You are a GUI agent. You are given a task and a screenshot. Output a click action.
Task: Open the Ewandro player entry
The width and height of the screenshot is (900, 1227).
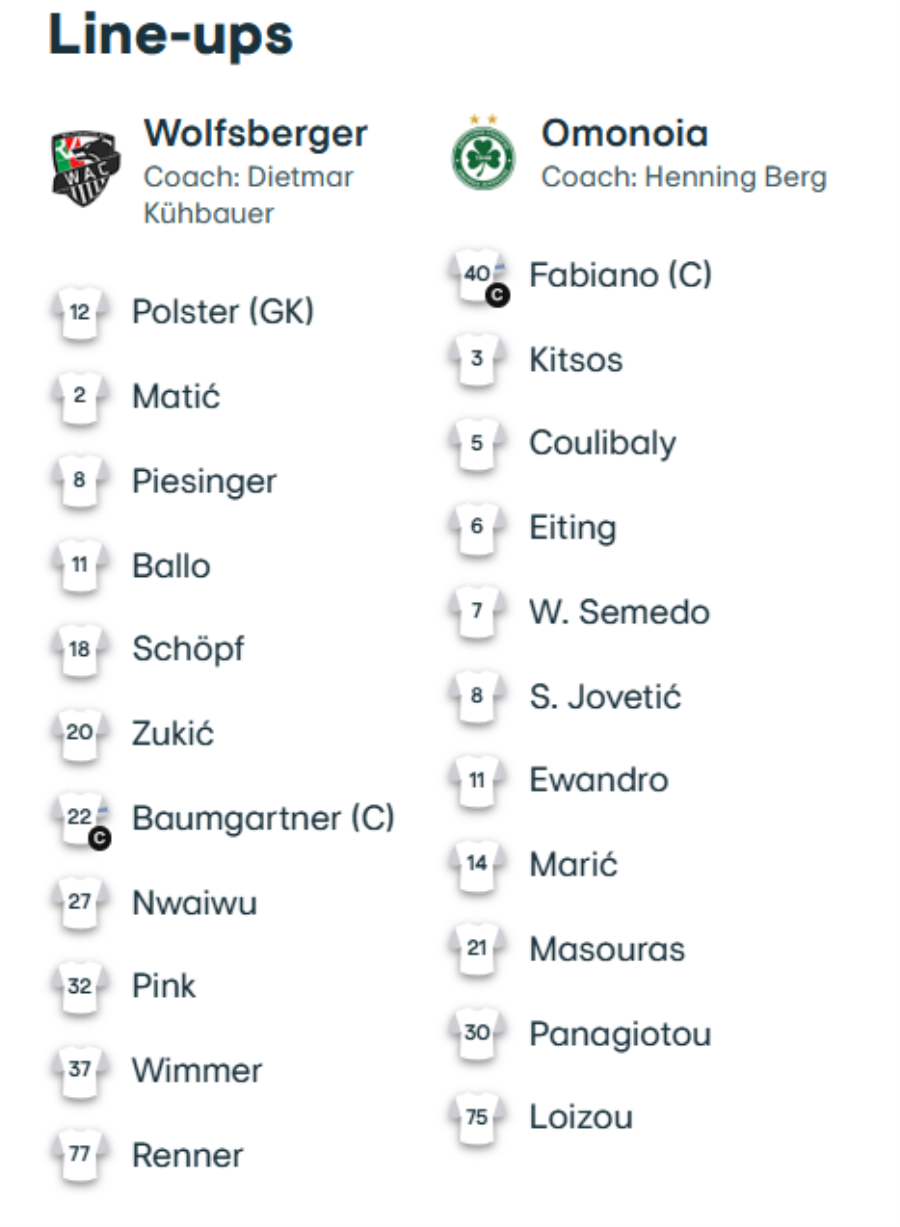598,780
